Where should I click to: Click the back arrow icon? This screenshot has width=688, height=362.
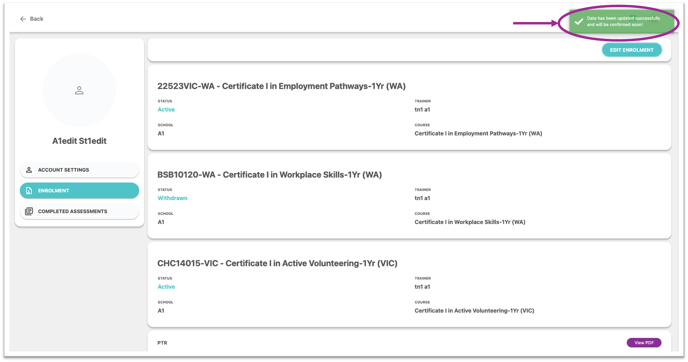tap(23, 19)
